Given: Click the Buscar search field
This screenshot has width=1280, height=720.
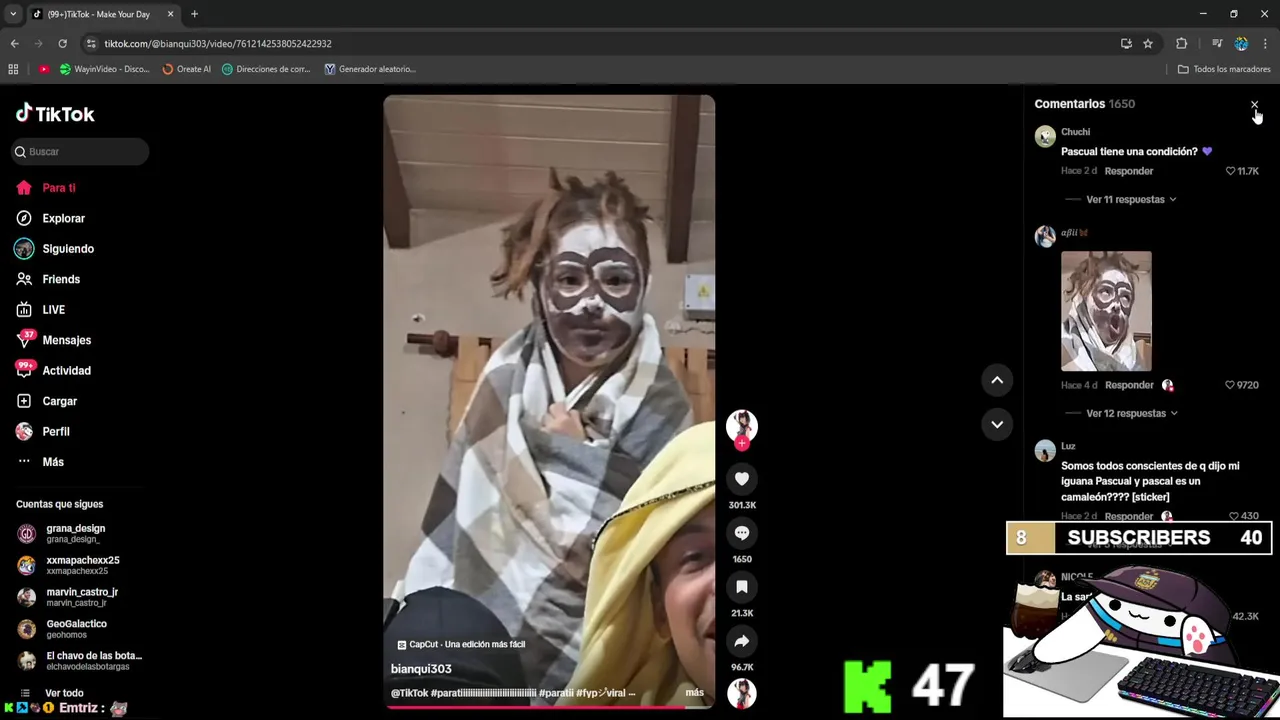Looking at the screenshot, I should [80, 152].
